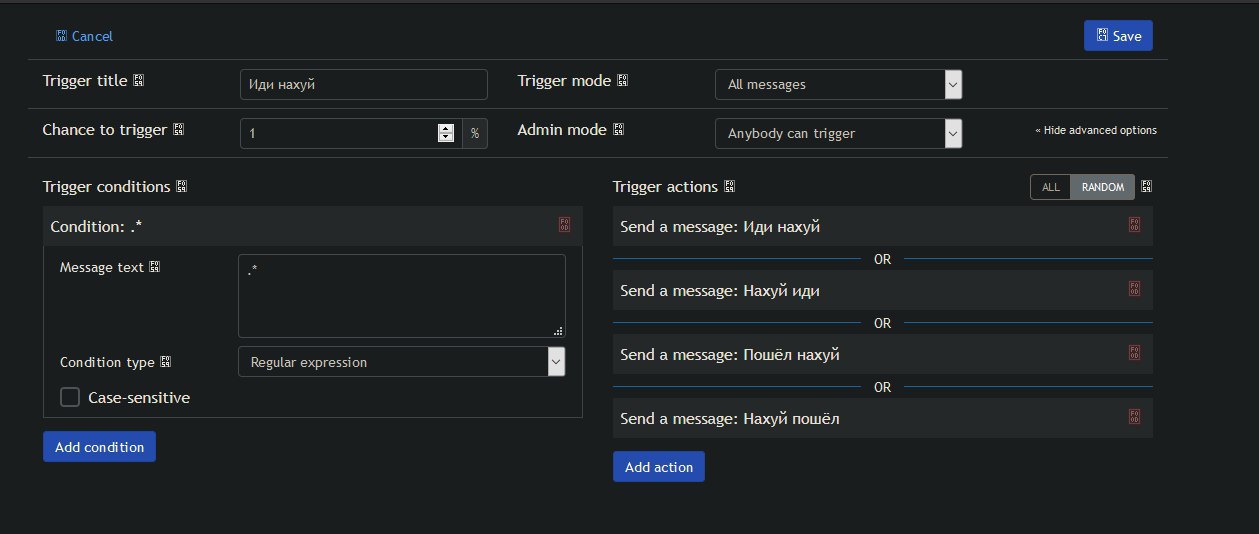1259x534 pixels.
Task: Collapse the 'Condition: .*' header
Action: (x=313, y=226)
